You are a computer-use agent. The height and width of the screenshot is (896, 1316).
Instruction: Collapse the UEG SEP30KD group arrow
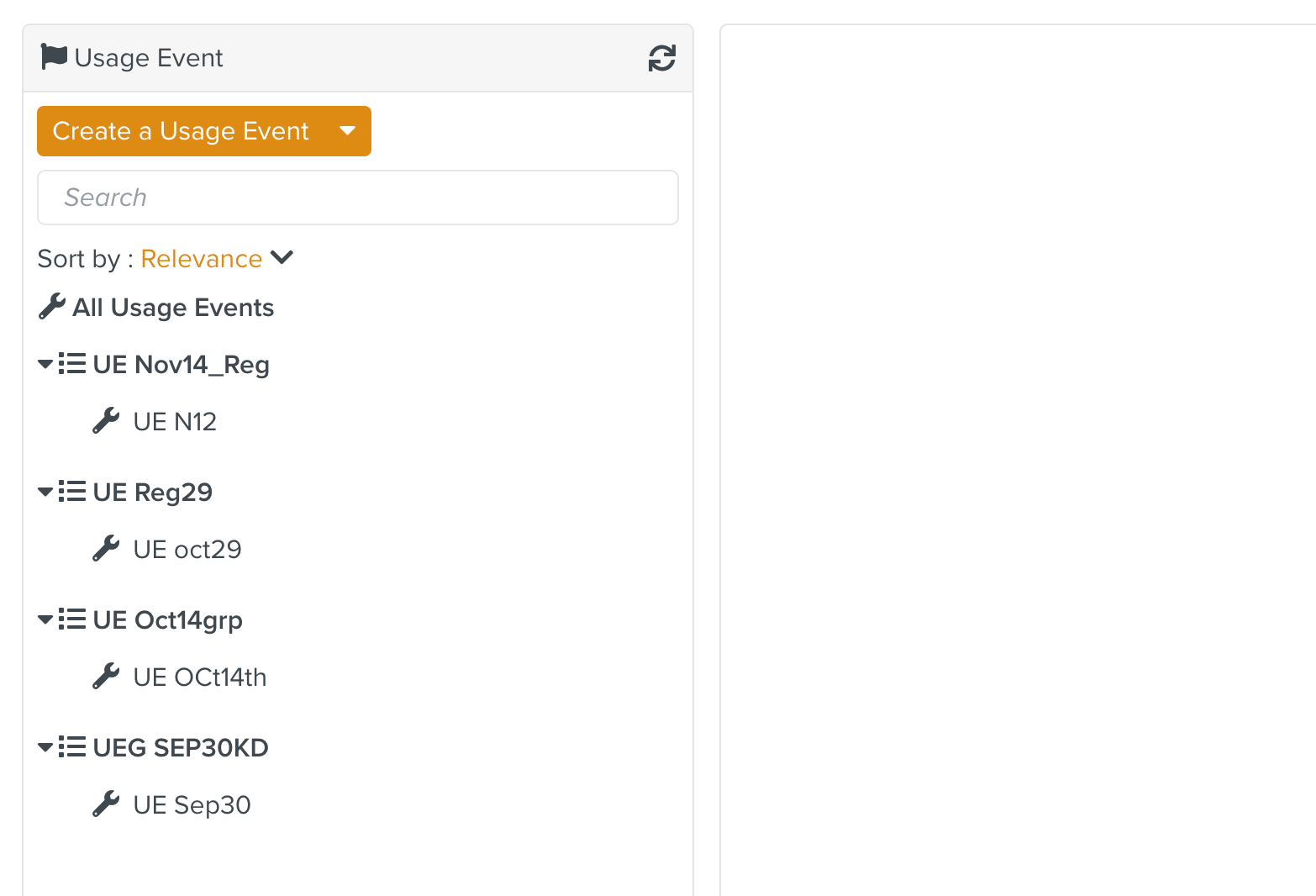click(x=45, y=747)
